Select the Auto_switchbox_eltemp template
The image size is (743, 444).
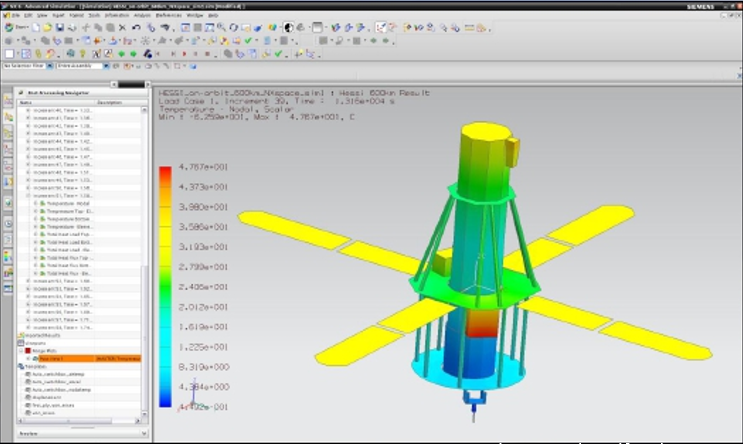(x=58, y=374)
